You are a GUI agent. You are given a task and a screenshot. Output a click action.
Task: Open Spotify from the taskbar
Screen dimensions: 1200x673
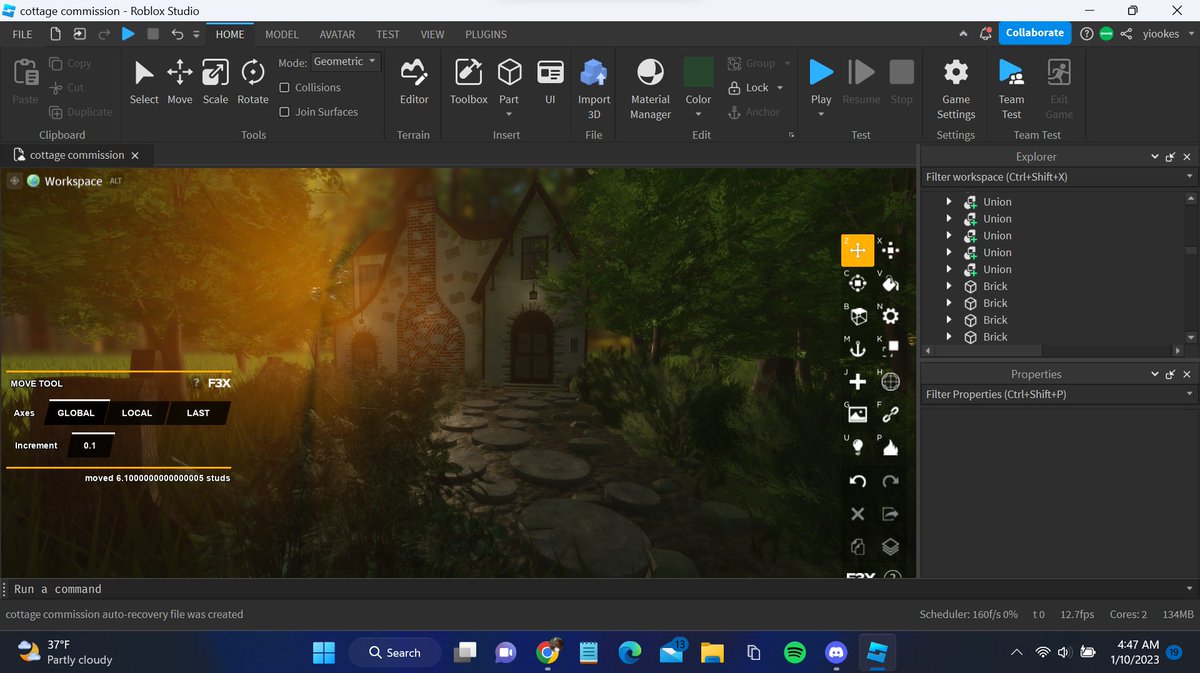[795, 653]
